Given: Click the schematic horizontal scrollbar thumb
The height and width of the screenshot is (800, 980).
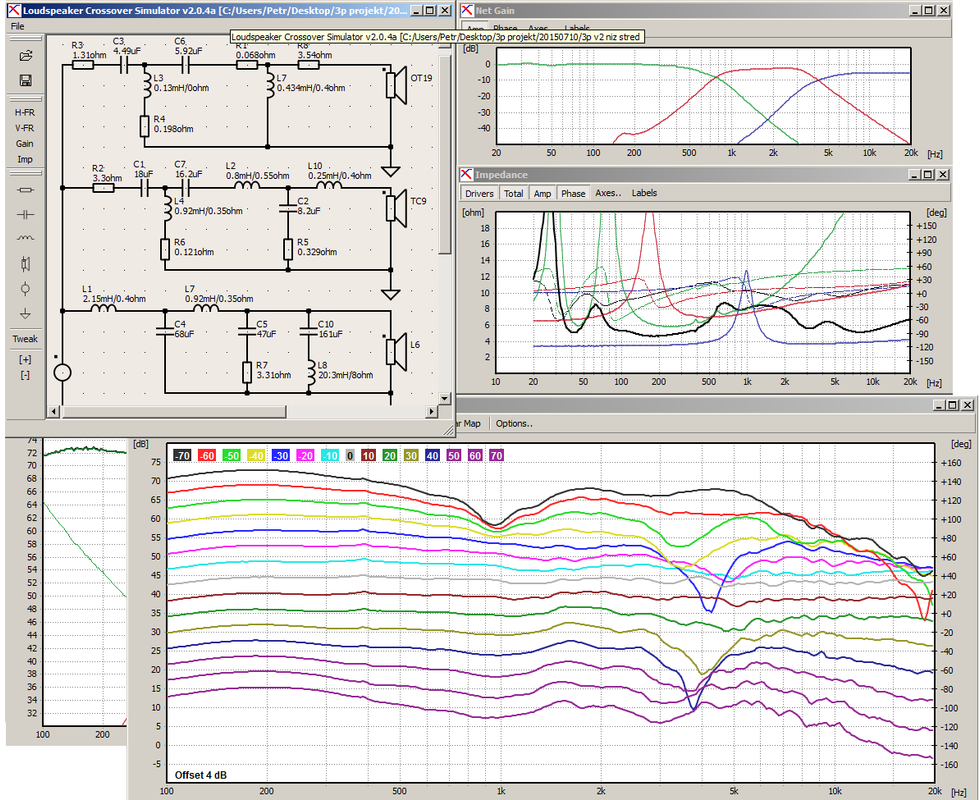Looking at the screenshot, I should click(x=174, y=411).
